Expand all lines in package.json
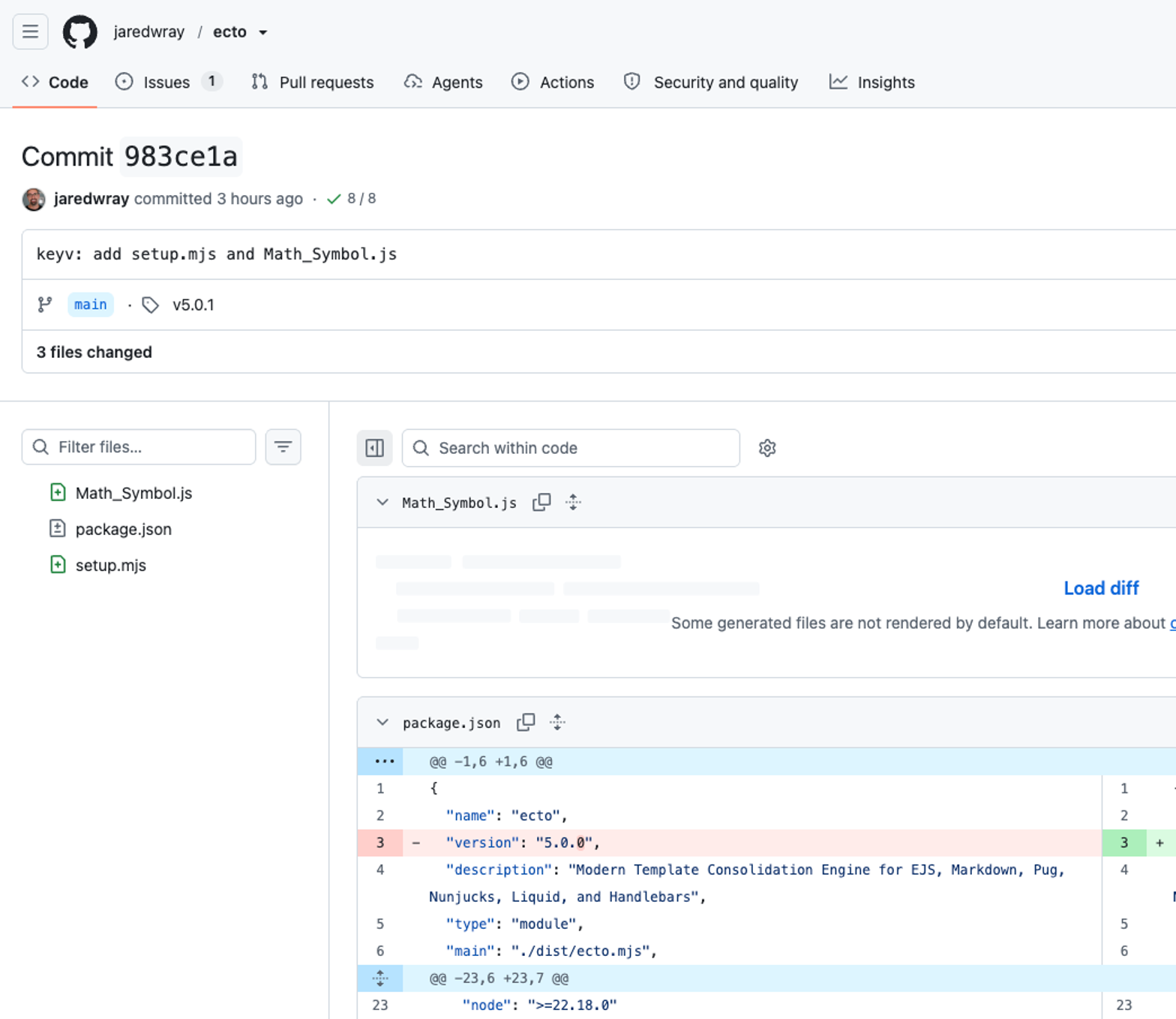The width and height of the screenshot is (1176, 1019). pyautogui.click(x=557, y=722)
